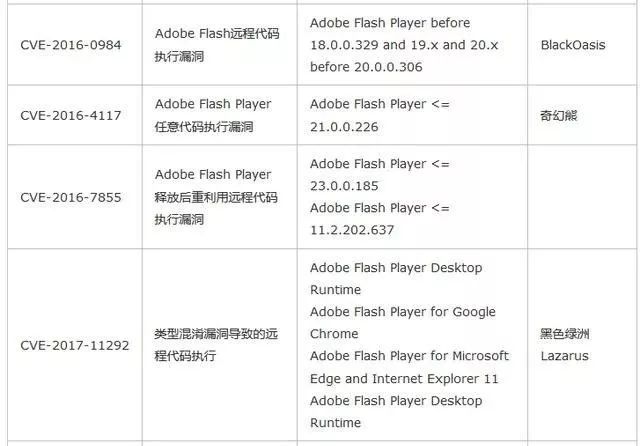Click the empty attribution cell for CVE-2016-7855

pyautogui.click(x=583, y=197)
